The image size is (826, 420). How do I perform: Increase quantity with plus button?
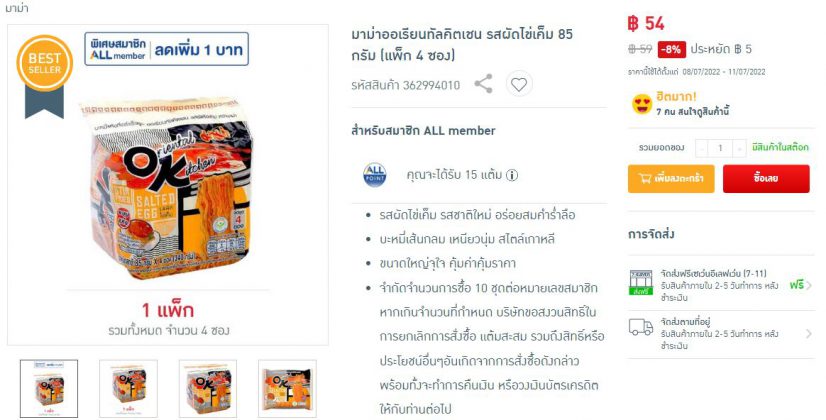740,149
